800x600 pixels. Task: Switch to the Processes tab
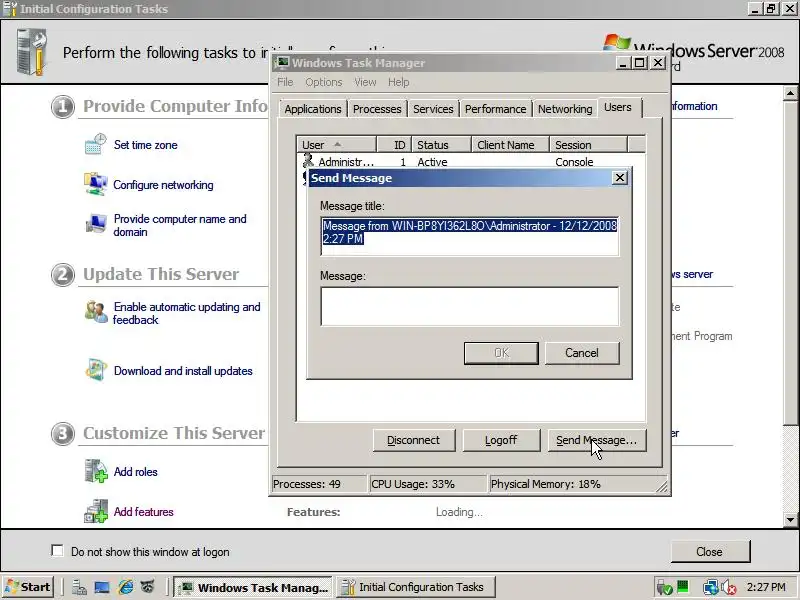click(x=377, y=109)
